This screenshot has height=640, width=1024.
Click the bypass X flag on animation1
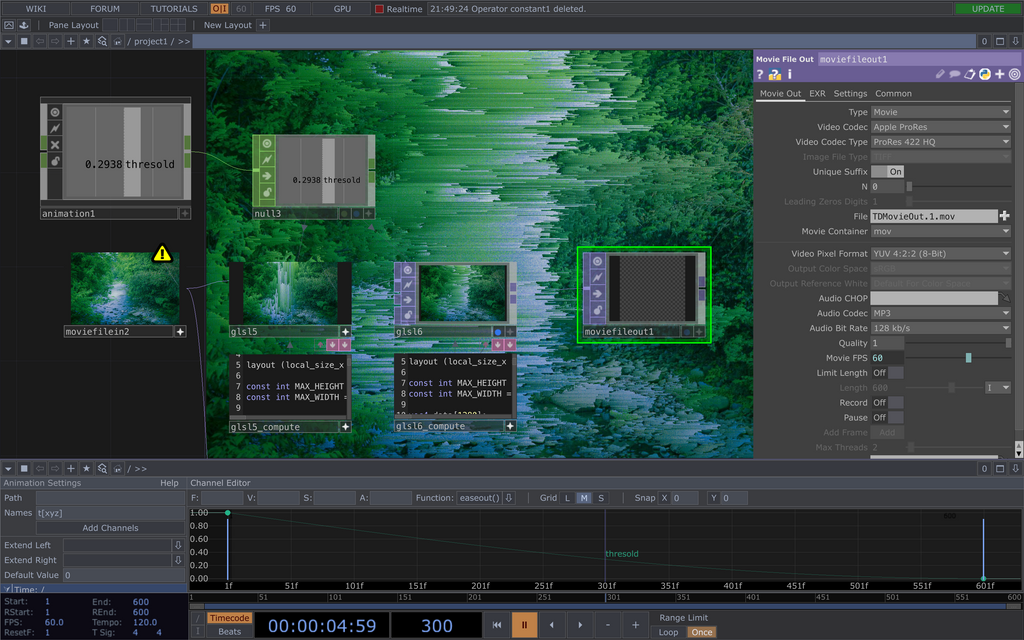click(55, 144)
